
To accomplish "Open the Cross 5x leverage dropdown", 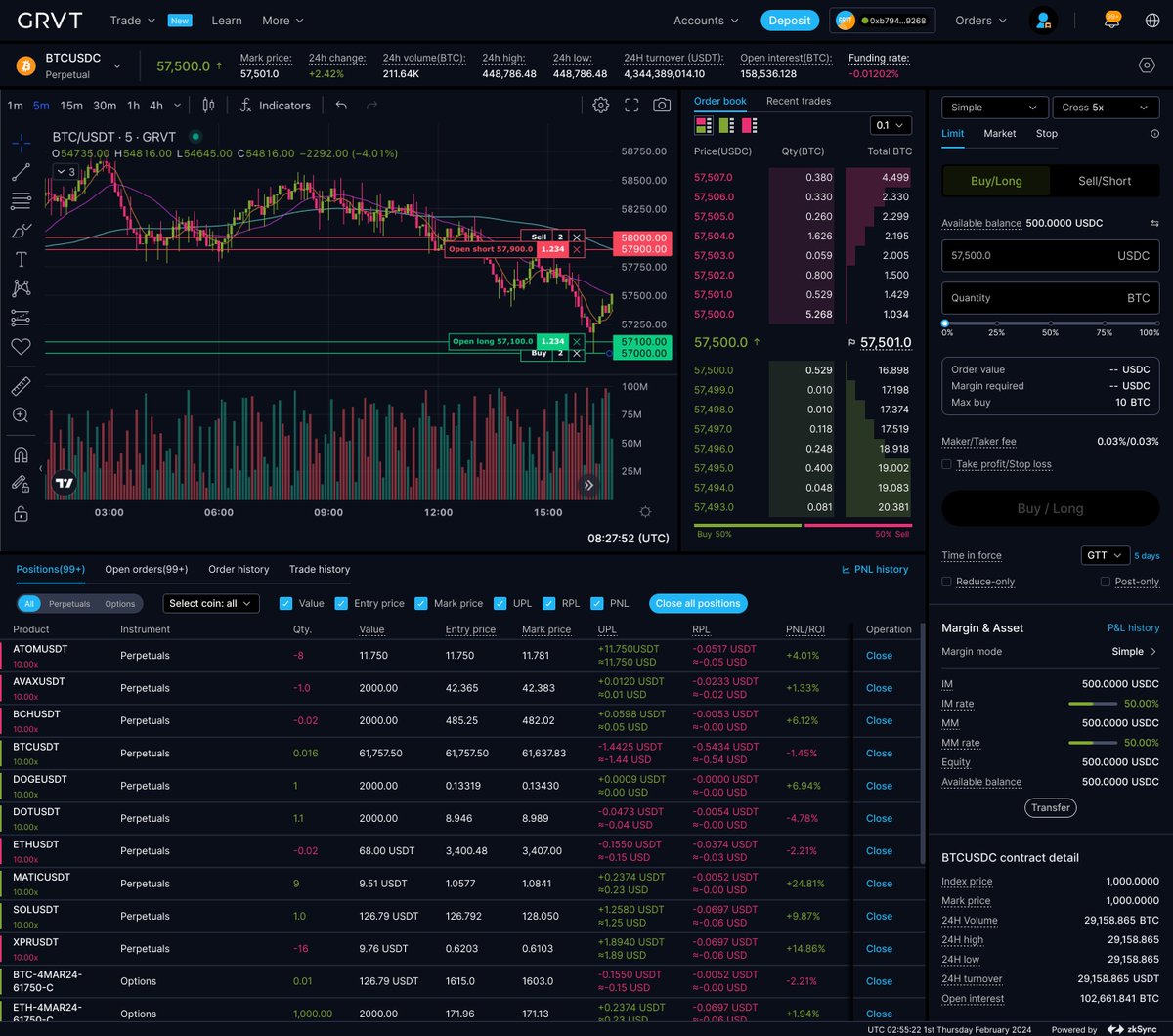I will point(1107,108).
